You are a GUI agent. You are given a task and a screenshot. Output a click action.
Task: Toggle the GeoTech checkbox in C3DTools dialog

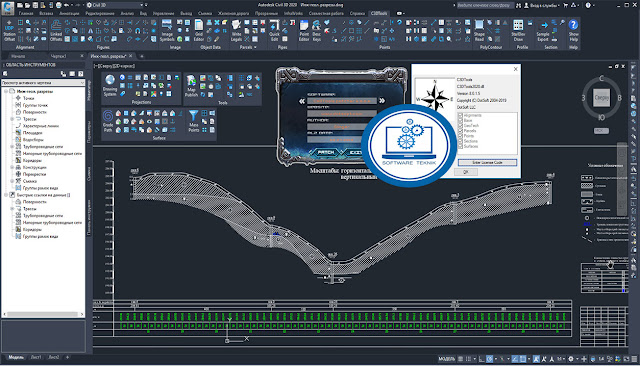(x=460, y=126)
